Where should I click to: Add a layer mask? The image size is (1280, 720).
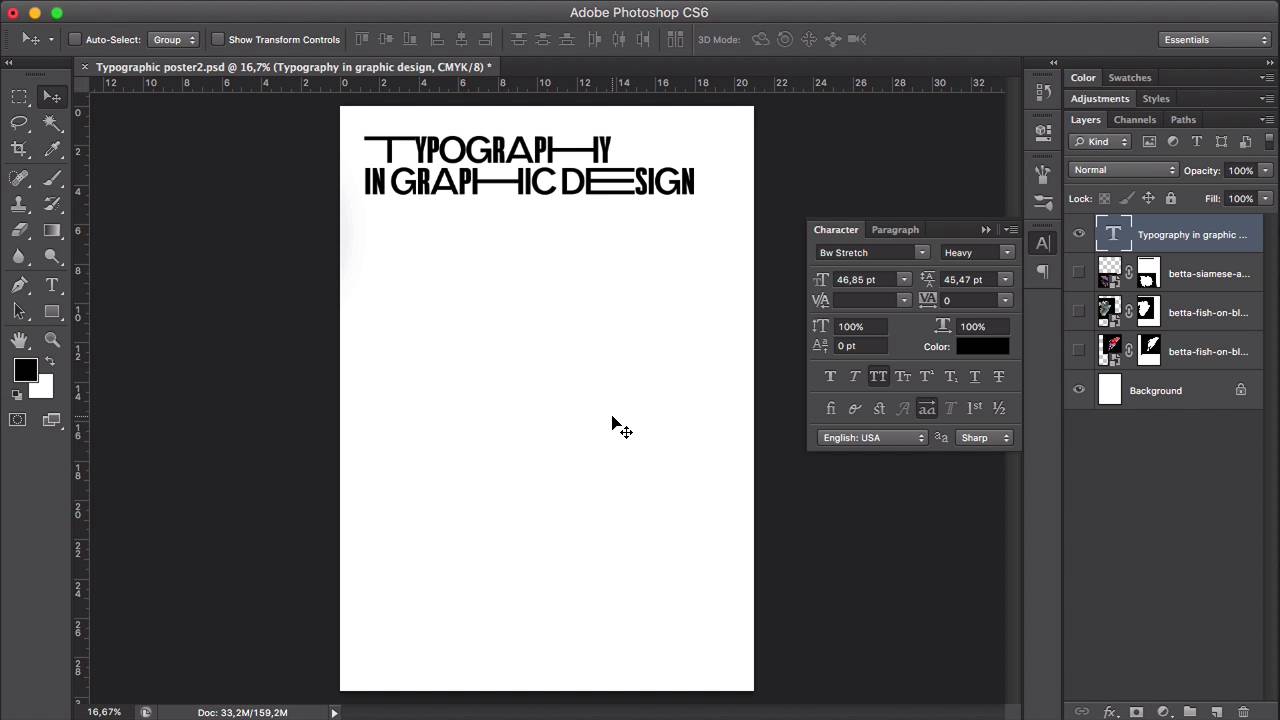[x=1136, y=712]
